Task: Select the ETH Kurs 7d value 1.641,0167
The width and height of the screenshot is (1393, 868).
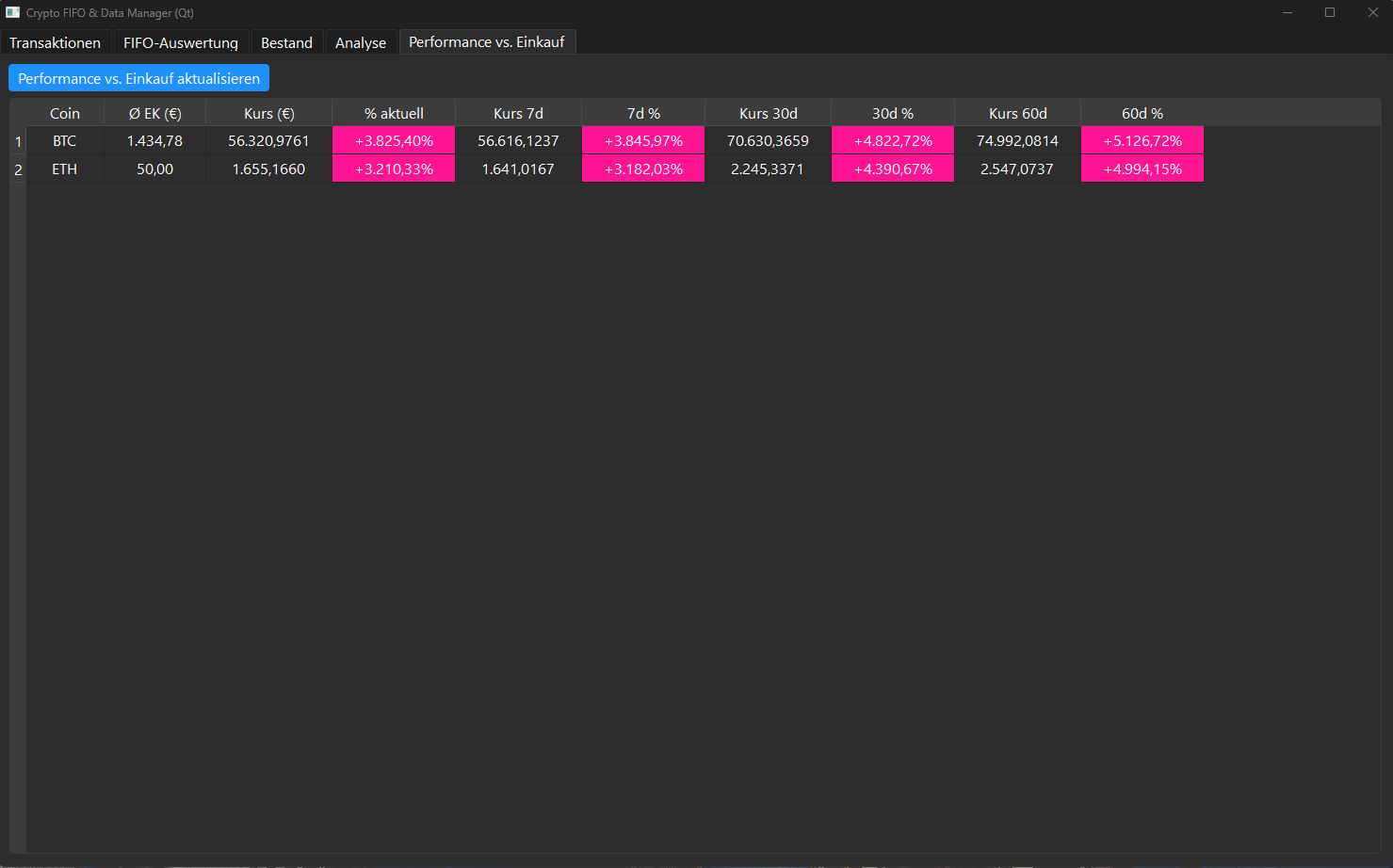Action: [518, 169]
